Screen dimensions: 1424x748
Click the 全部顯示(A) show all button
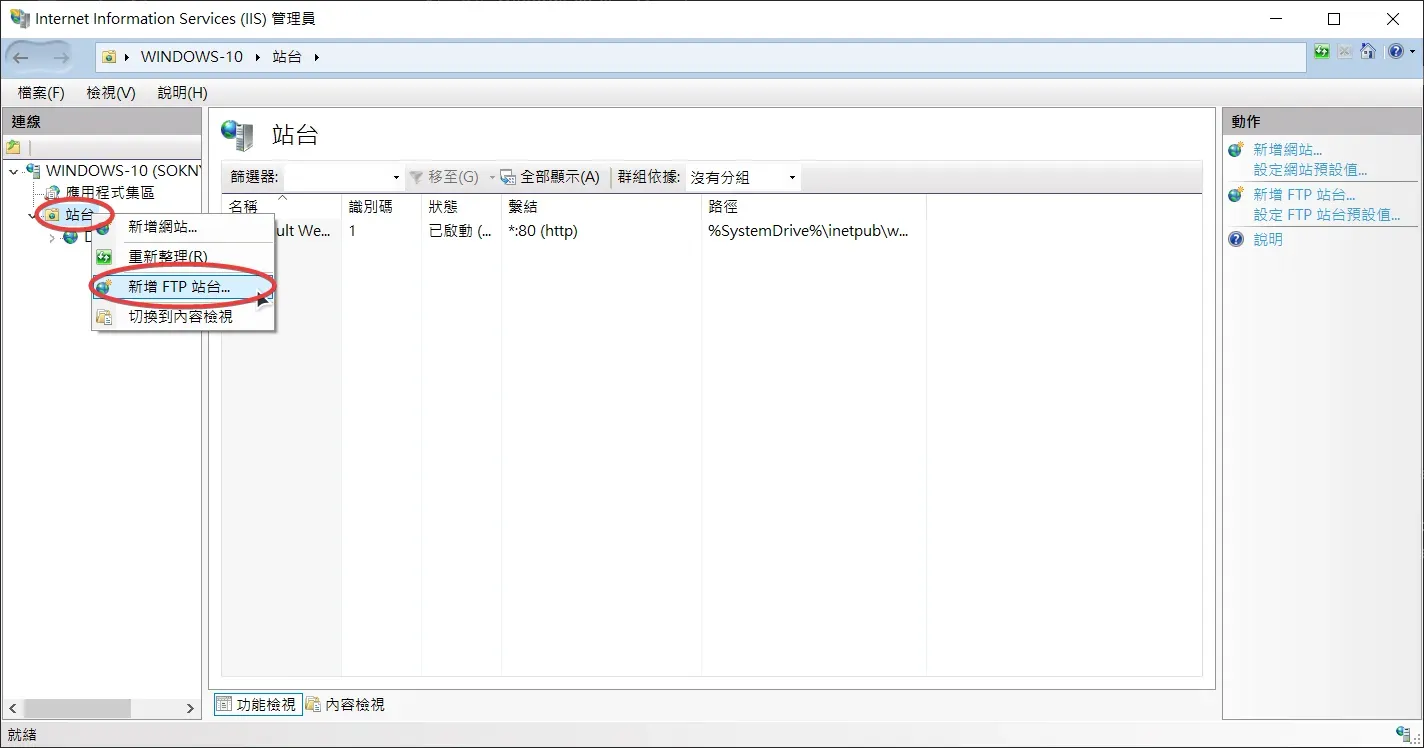[550, 177]
